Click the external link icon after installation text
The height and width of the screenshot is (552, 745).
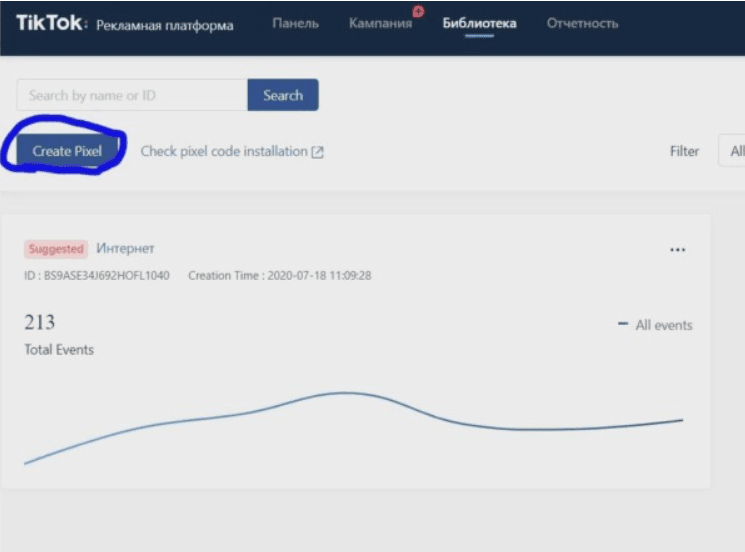click(317, 152)
